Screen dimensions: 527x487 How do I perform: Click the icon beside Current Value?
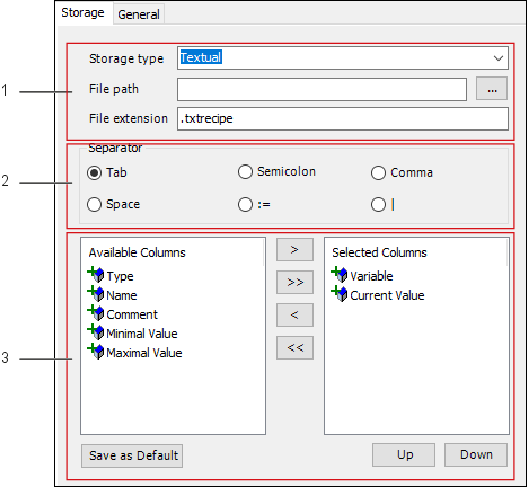pyautogui.click(x=339, y=294)
